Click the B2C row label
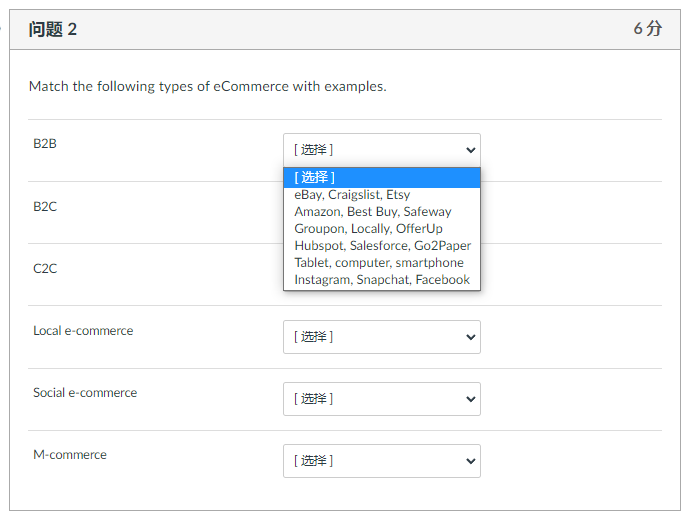The height and width of the screenshot is (529, 692). tap(45, 206)
